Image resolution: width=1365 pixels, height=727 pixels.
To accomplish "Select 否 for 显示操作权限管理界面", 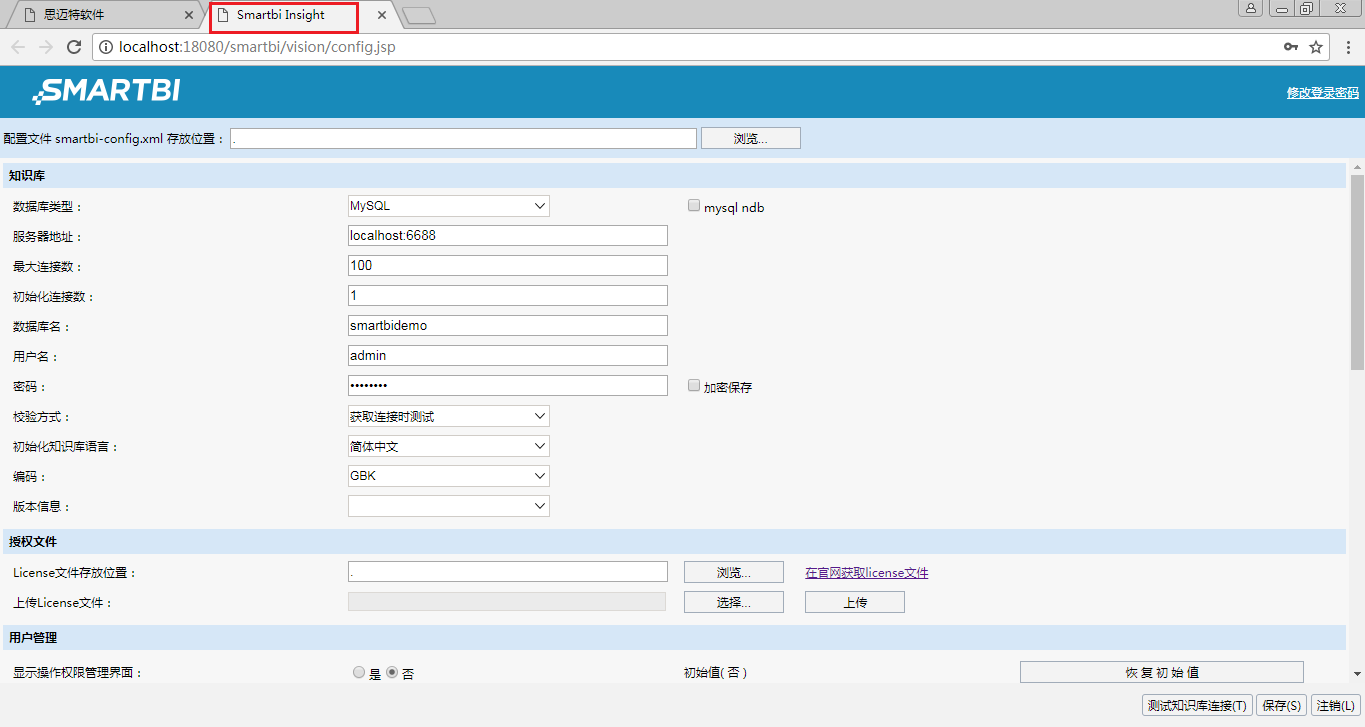I will (x=392, y=673).
